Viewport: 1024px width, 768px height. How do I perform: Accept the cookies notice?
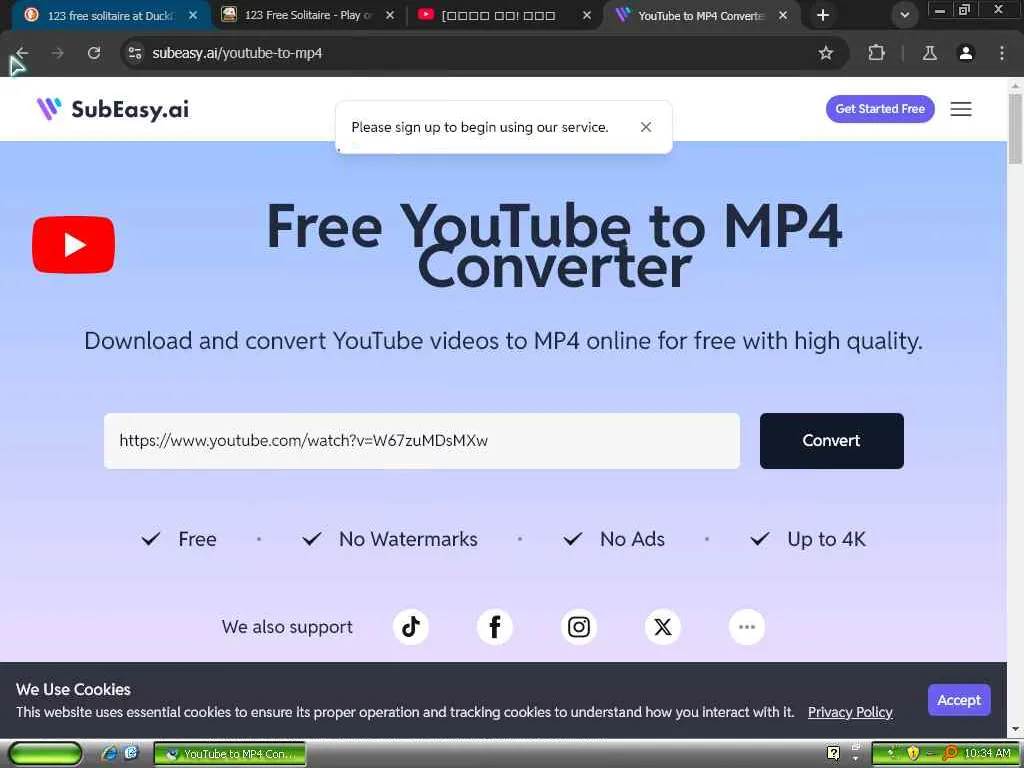click(x=959, y=700)
